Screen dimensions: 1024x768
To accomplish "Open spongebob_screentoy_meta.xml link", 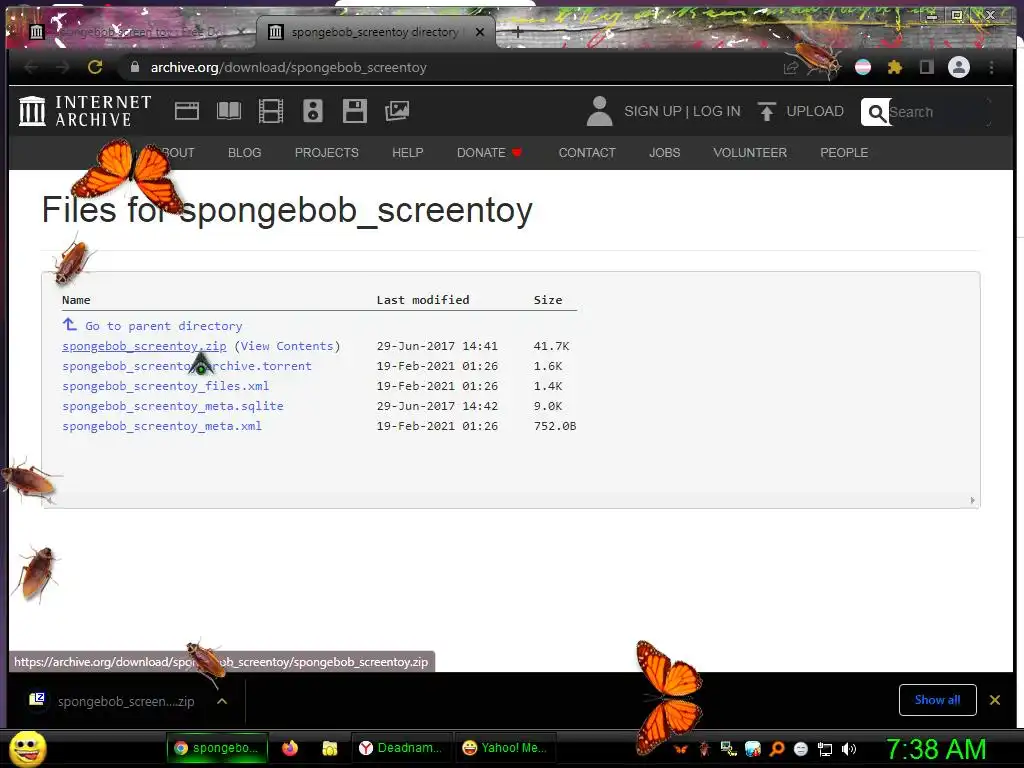I will pos(162,426).
